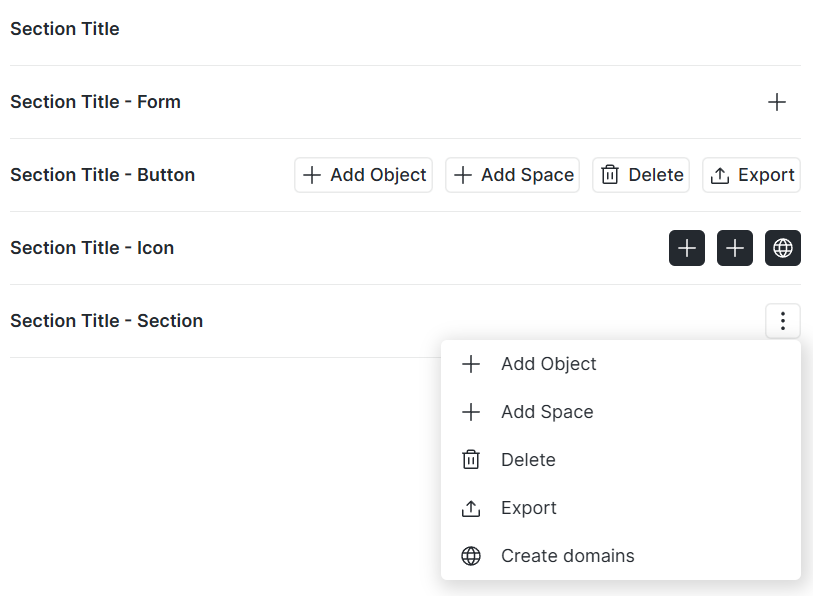Choose Export in the dropdown menu

click(x=528, y=508)
